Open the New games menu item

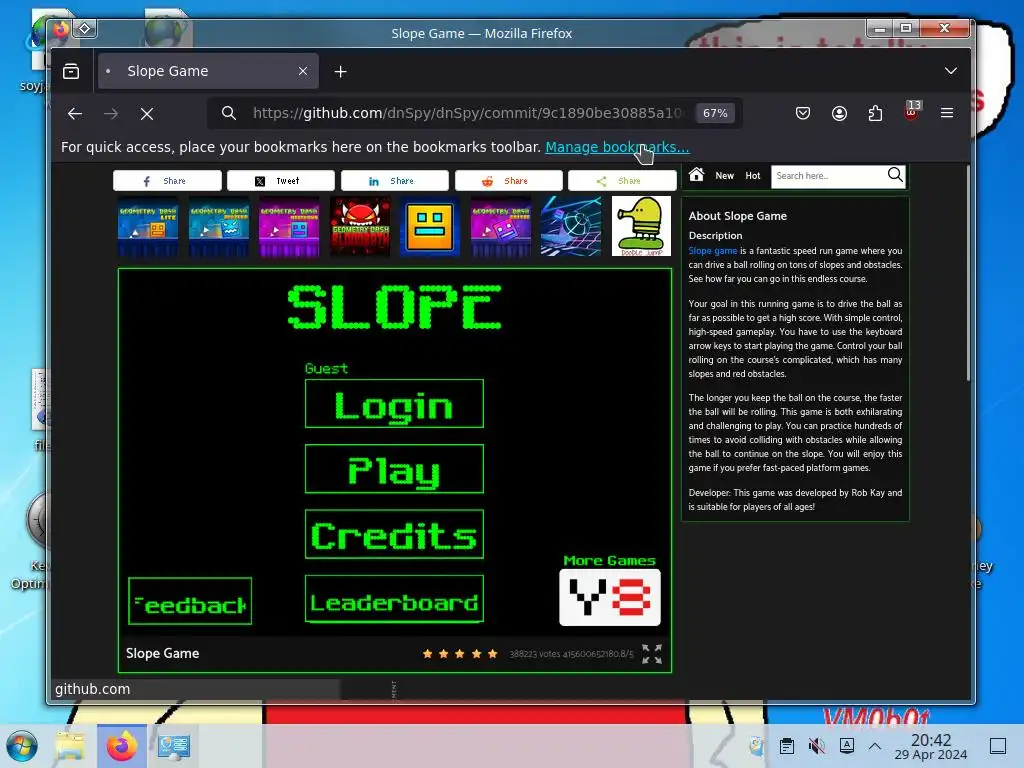[724, 176]
